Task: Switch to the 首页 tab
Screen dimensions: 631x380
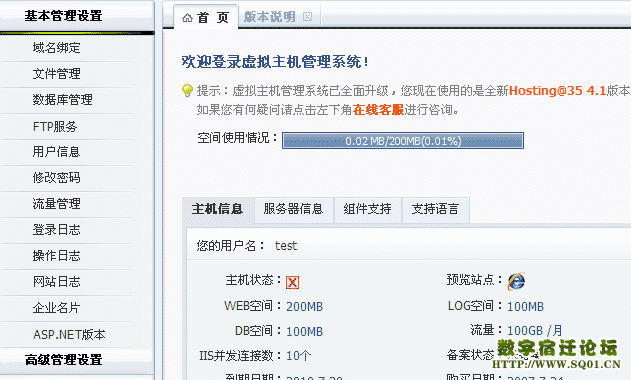Action: click(x=206, y=17)
